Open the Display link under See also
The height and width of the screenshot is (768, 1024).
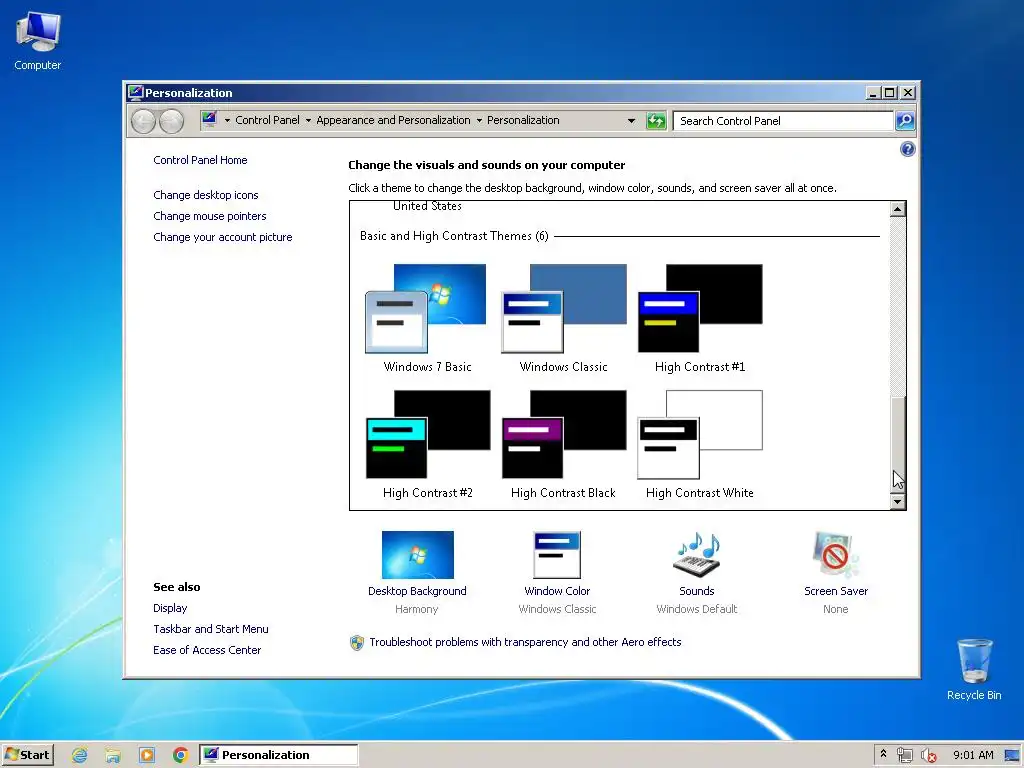click(170, 608)
